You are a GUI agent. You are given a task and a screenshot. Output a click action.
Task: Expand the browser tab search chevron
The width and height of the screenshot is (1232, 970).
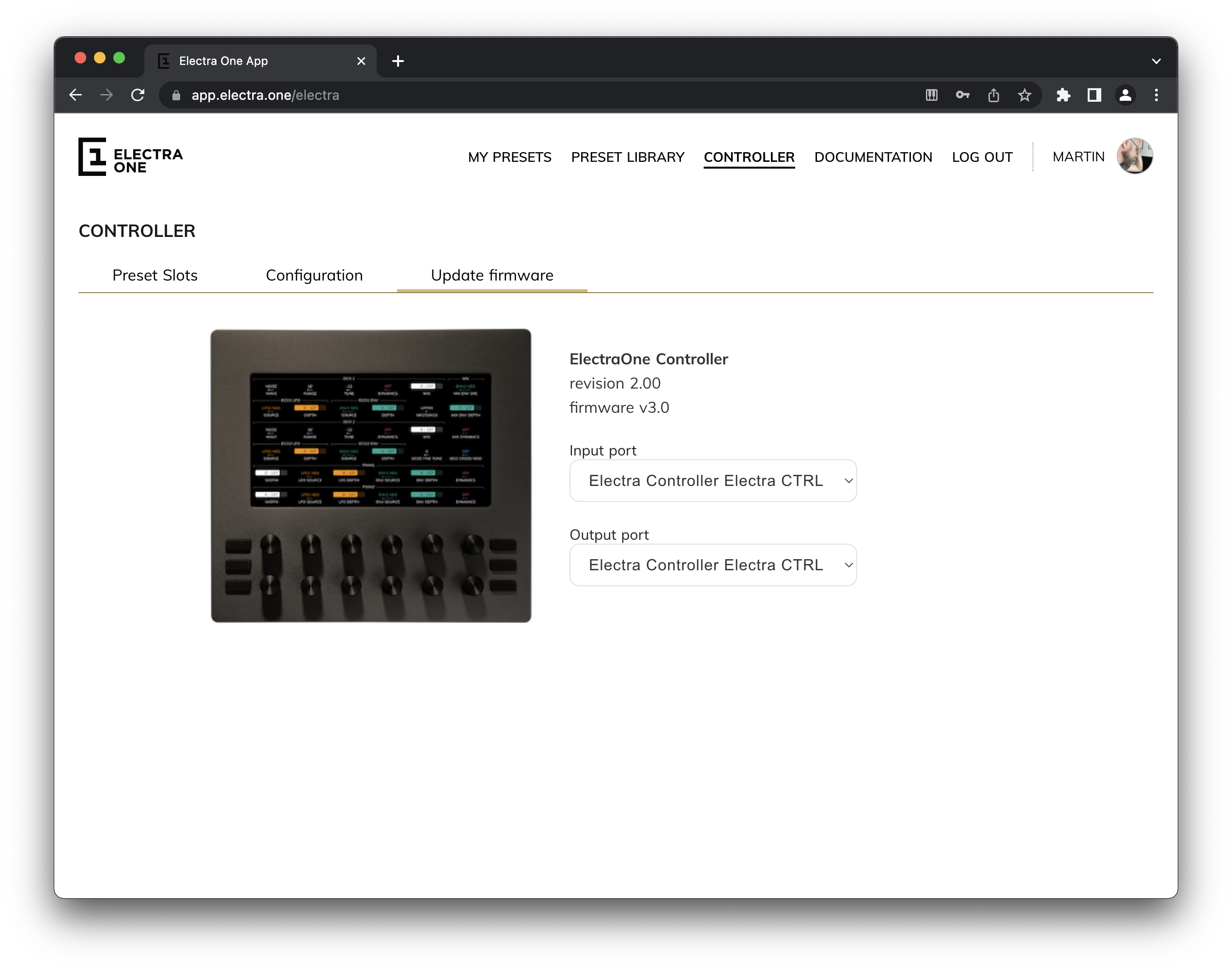(1156, 61)
